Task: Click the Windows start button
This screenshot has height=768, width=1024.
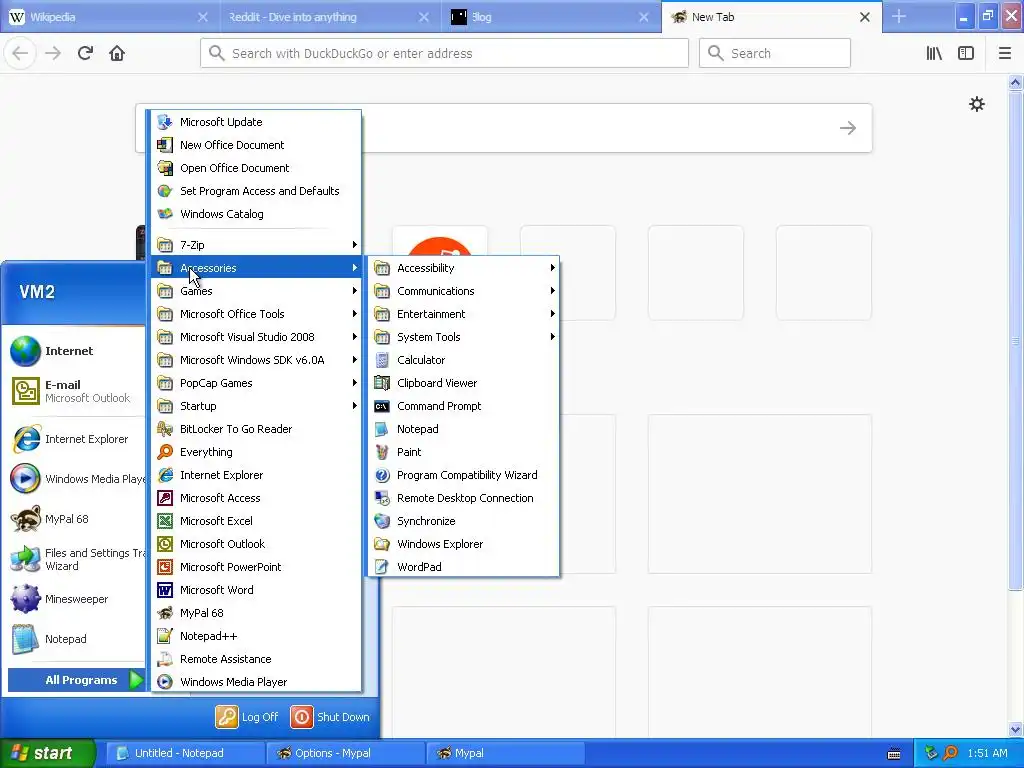Action: [48, 753]
